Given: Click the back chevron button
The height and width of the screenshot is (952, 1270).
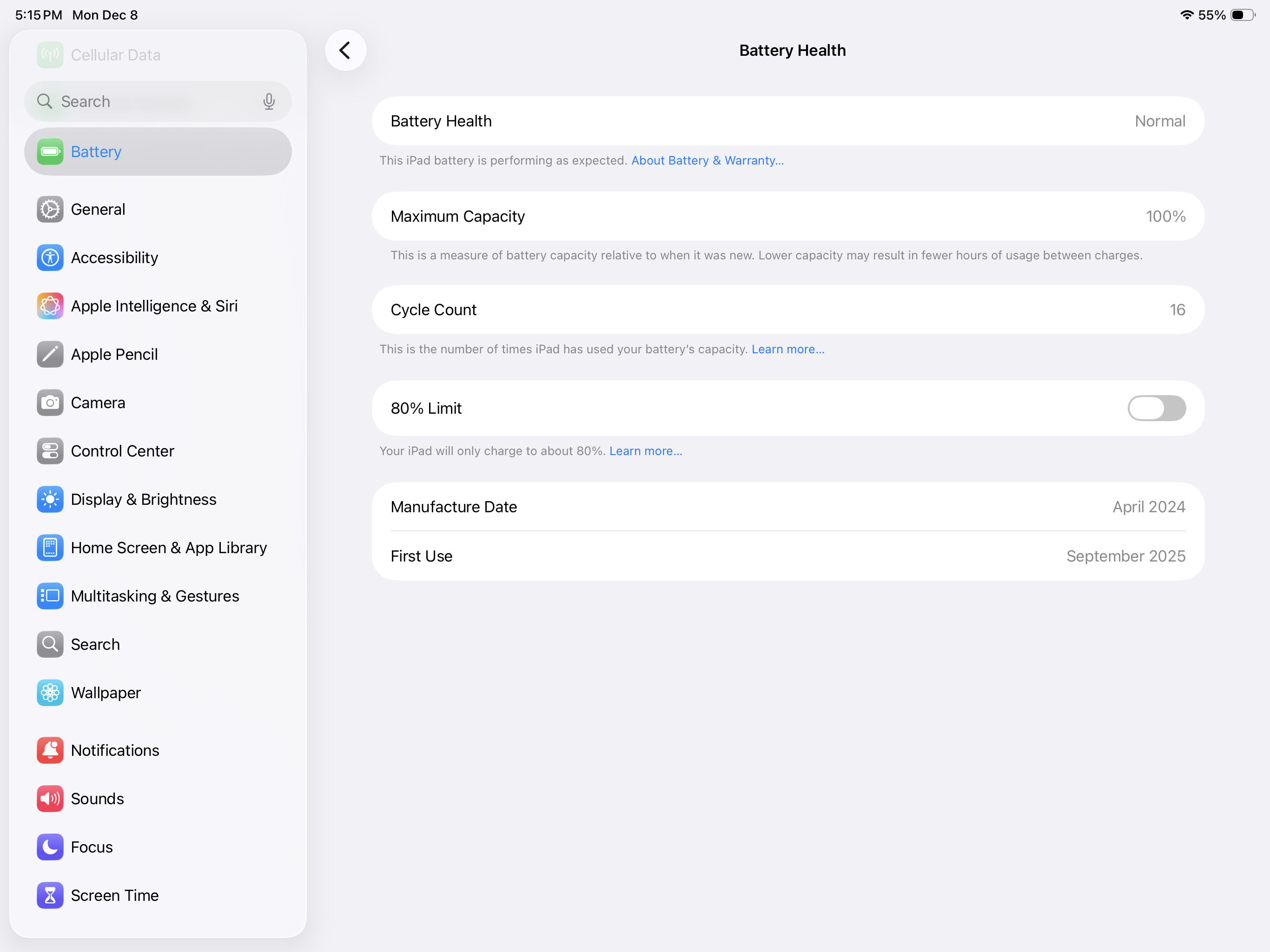Looking at the screenshot, I should tap(345, 51).
